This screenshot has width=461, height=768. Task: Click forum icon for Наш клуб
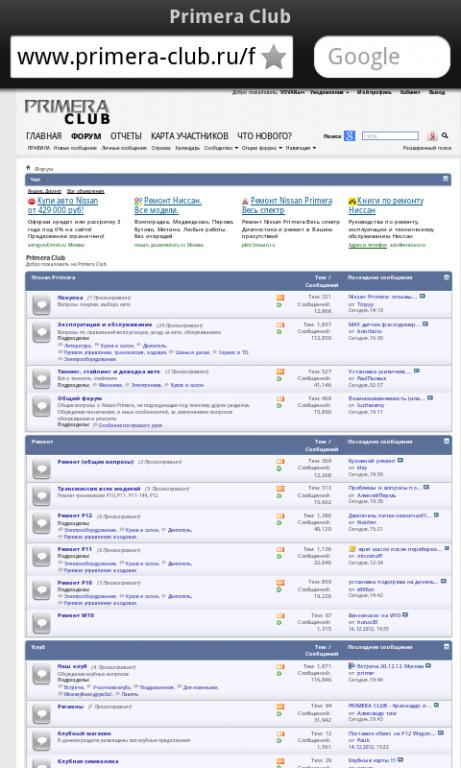point(42,674)
